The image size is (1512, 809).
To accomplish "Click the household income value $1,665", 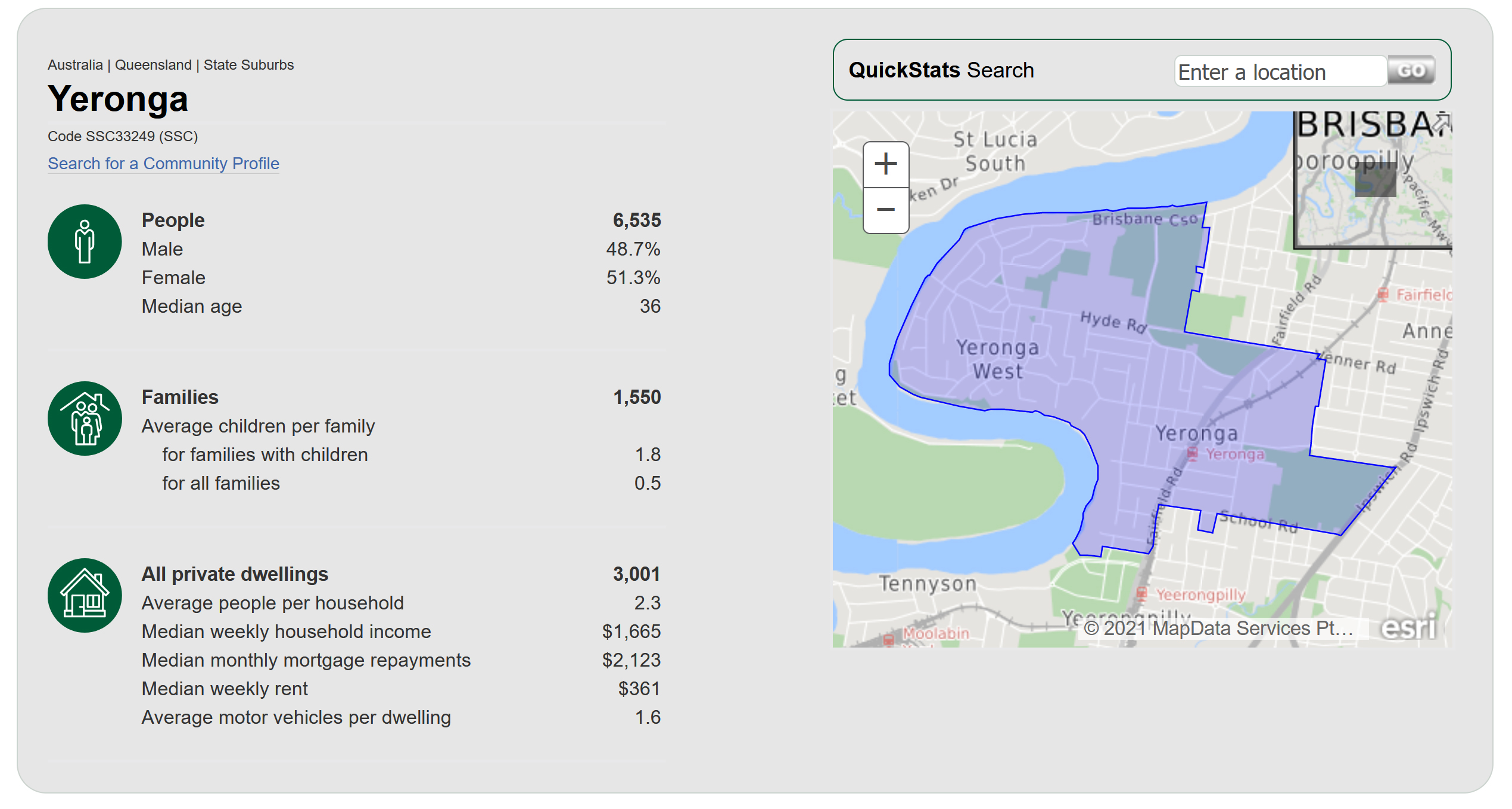I will (x=631, y=631).
